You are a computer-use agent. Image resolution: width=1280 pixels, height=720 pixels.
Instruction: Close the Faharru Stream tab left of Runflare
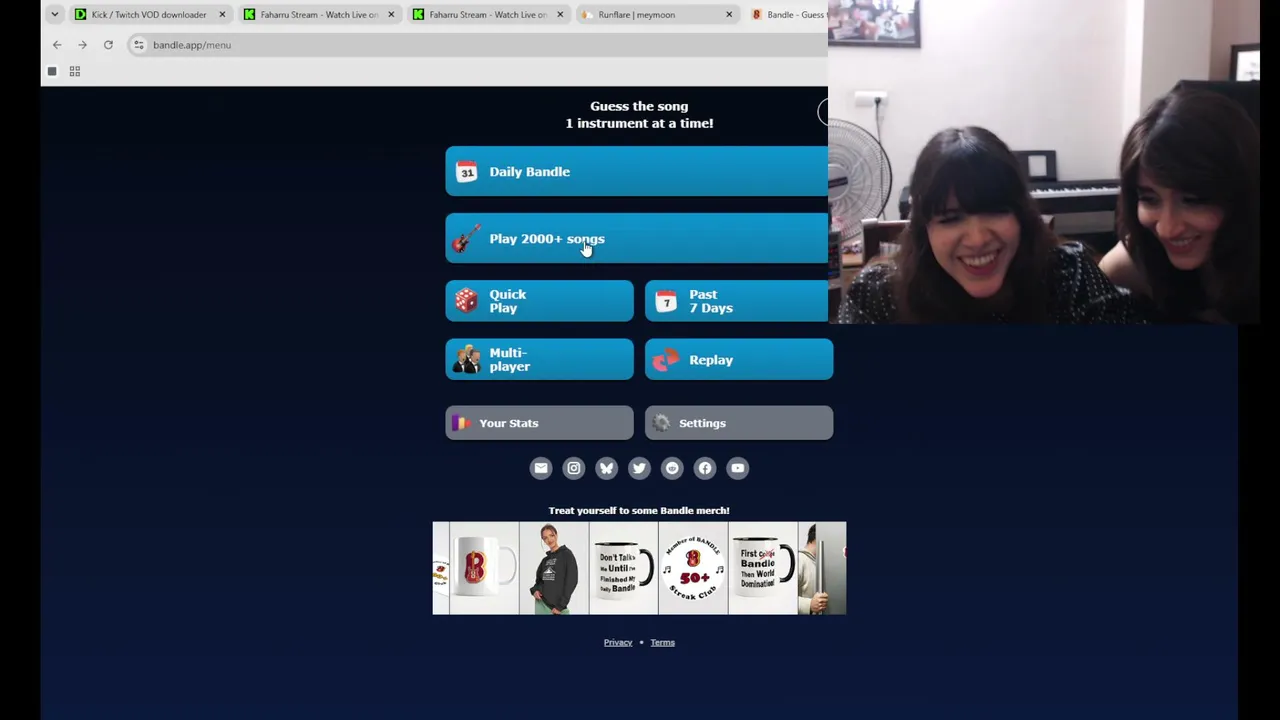pos(560,15)
